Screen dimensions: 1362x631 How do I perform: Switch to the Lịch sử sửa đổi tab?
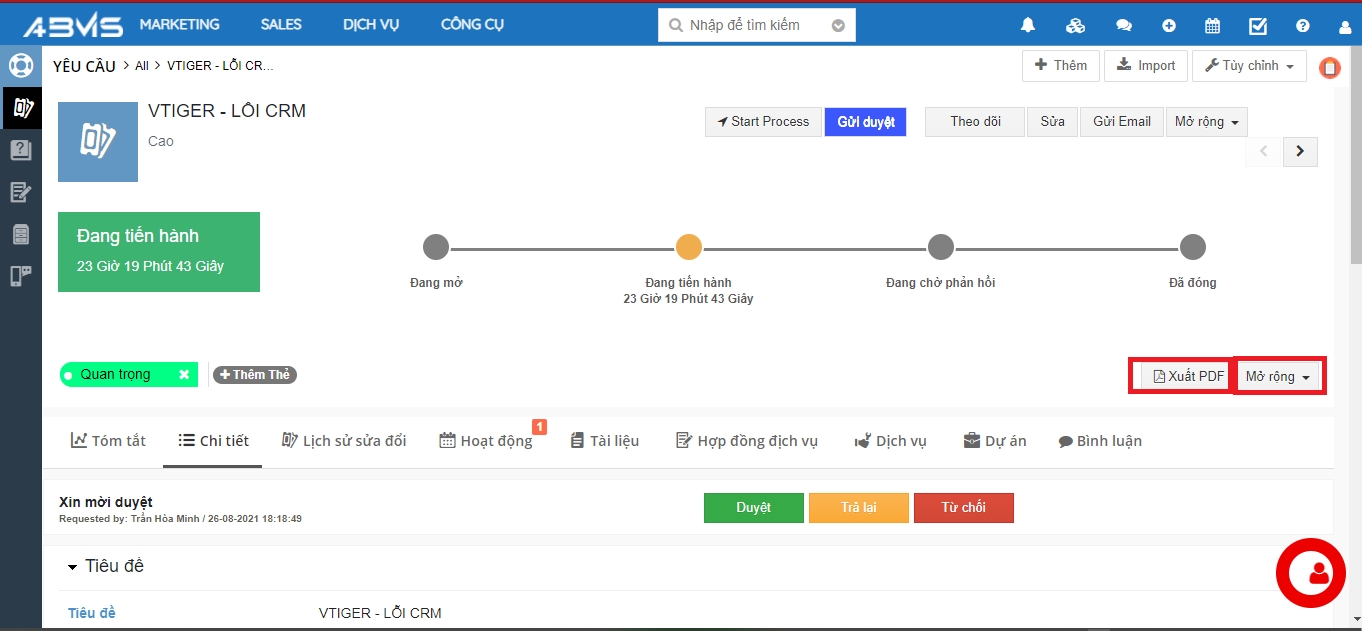tap(344, 441)
